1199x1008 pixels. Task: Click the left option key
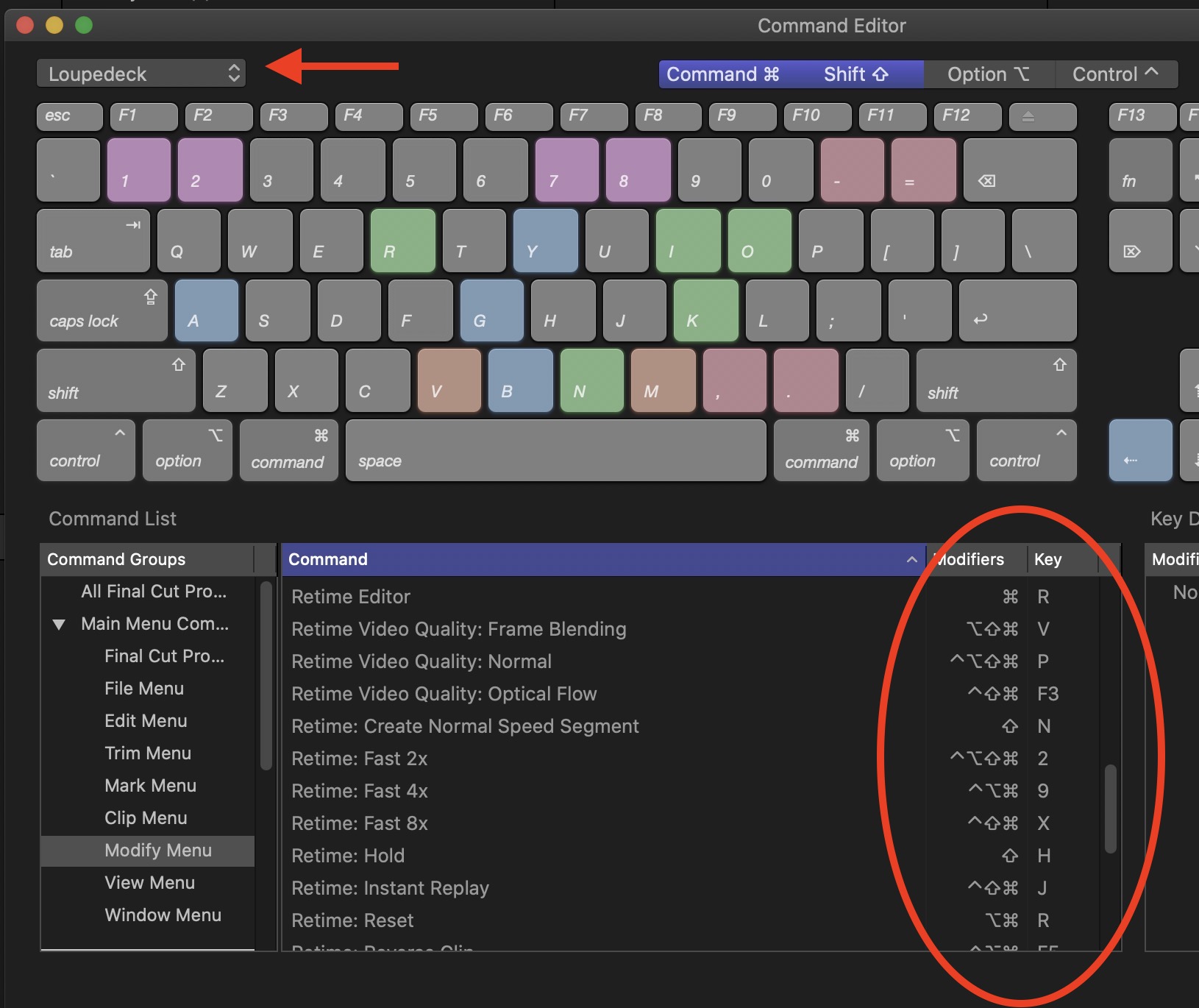click(x=187, y=450)
